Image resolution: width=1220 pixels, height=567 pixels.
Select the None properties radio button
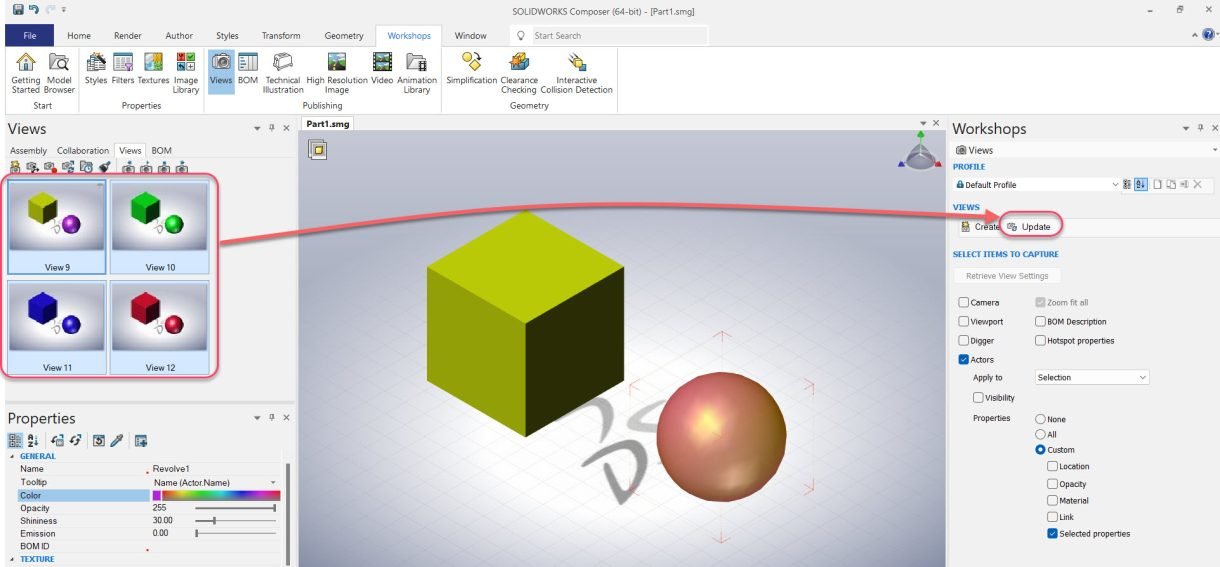point(1040,419)
